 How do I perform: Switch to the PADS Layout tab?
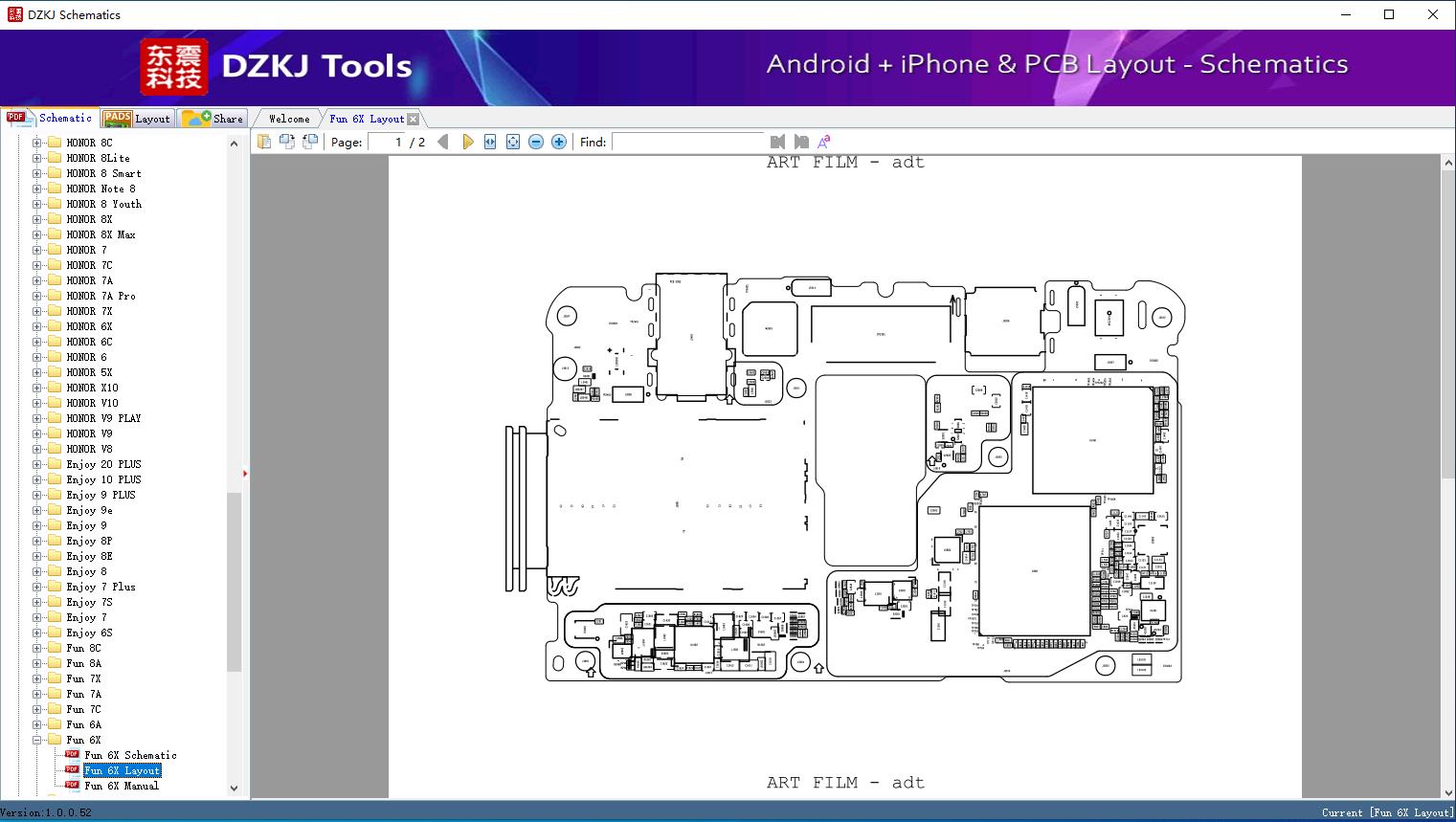click(137, 119)
